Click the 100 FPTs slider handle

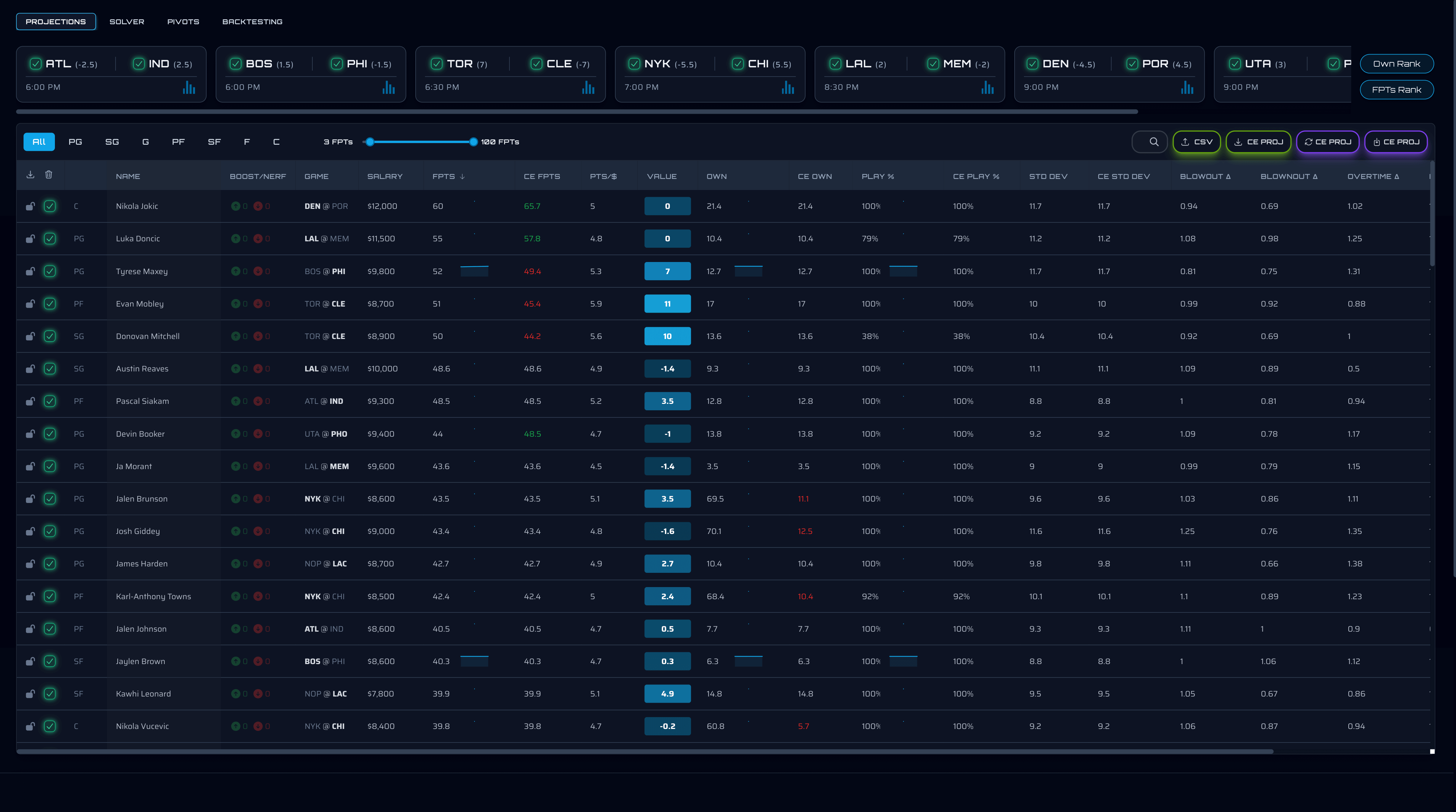[473, 142]
